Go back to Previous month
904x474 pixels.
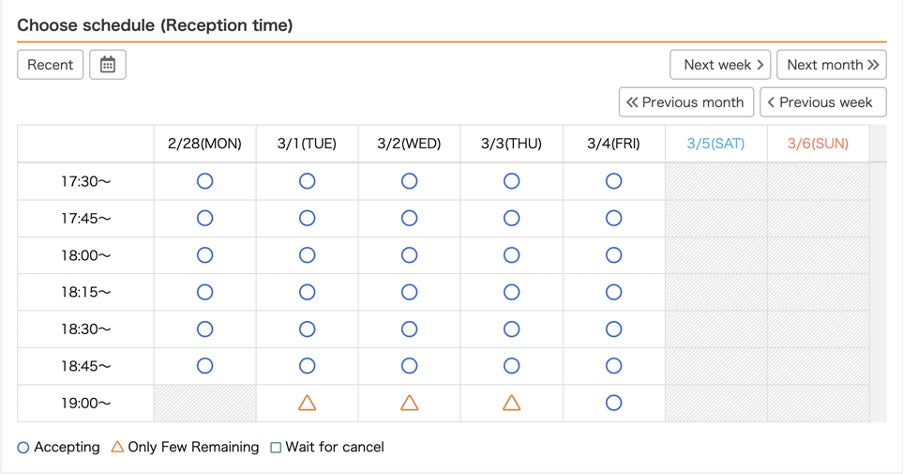[686, 102]
